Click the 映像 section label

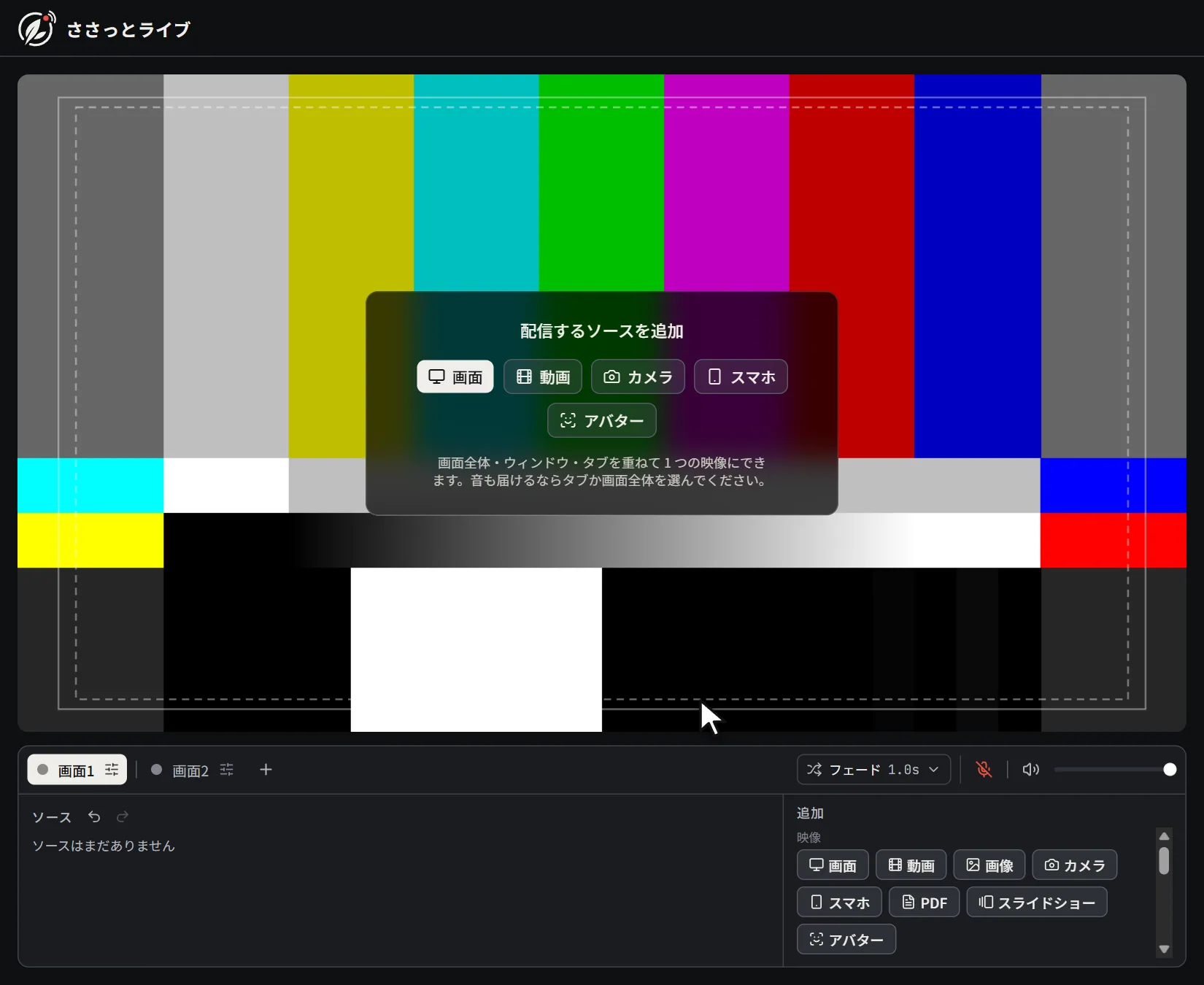click(809, 837)
